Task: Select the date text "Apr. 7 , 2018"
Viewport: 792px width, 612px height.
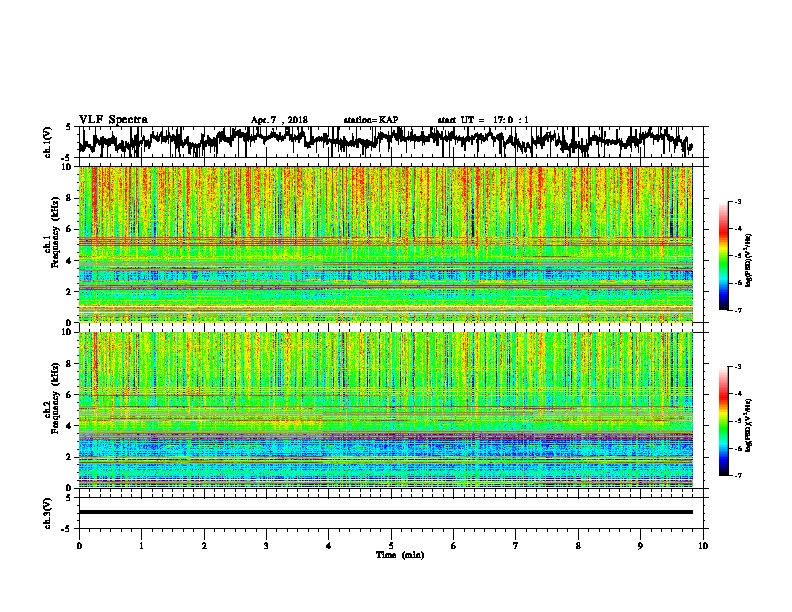Action: 279,120
